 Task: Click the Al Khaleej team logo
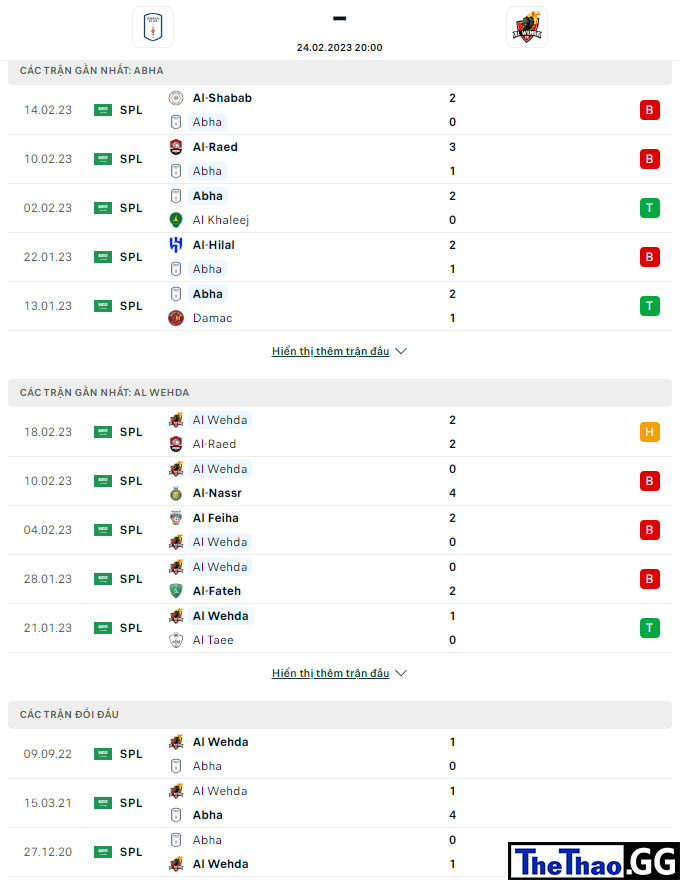coord(176,220)
